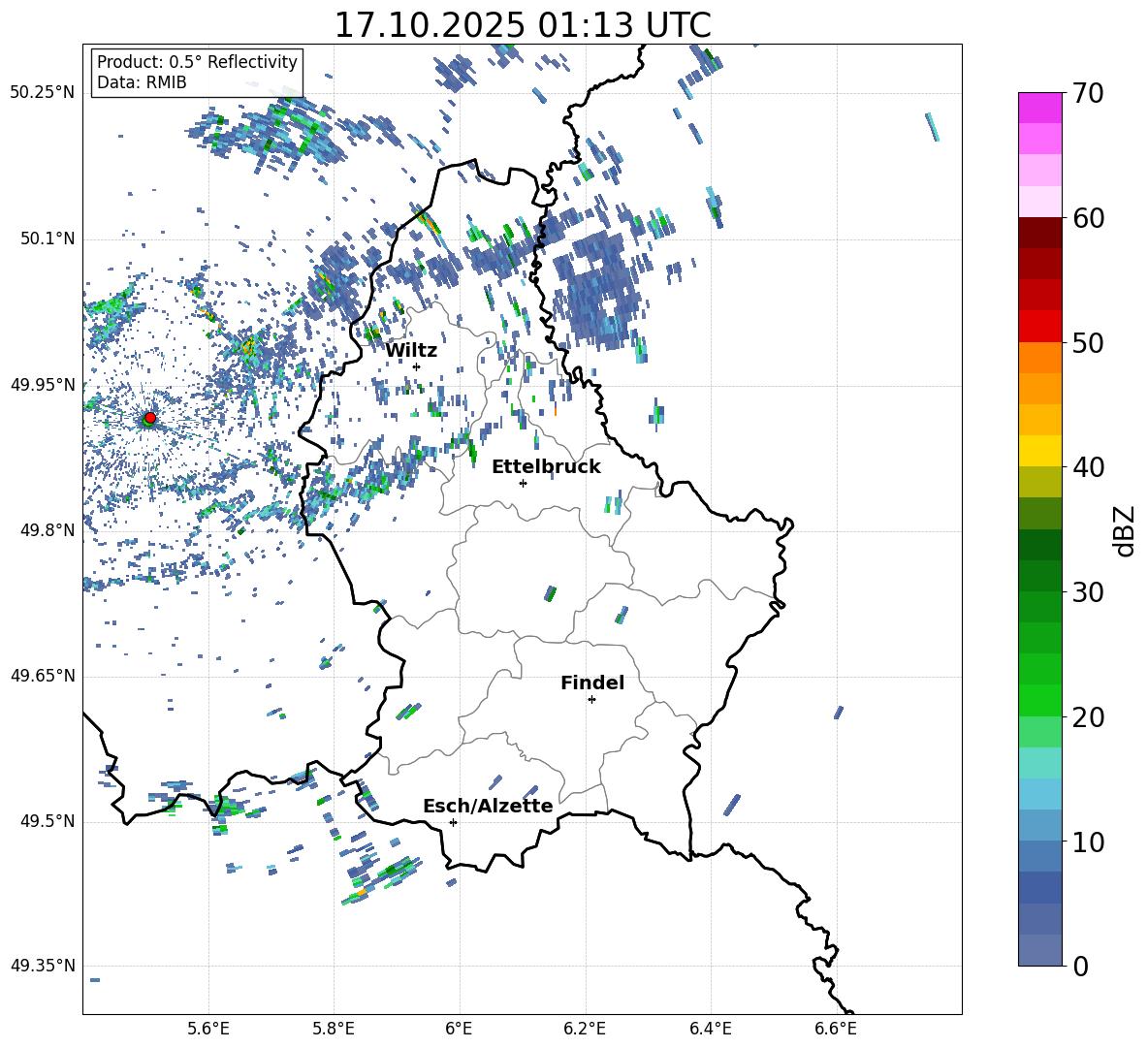
Task: Click the 6°E longitude tick label
Action: [x=459, y=1029]
